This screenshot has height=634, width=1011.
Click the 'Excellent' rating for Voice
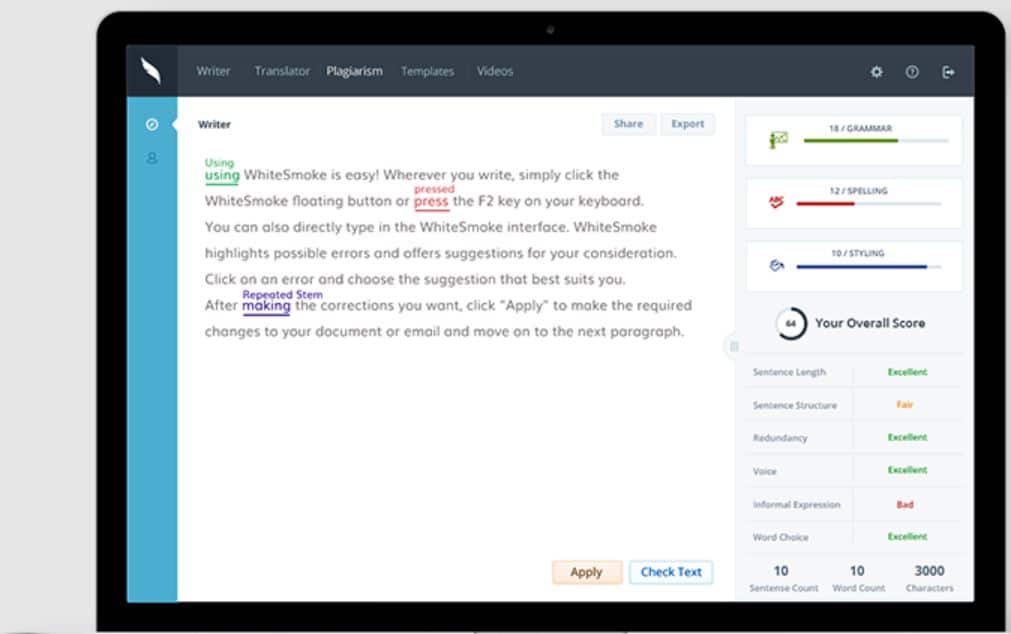tap(907, 470)
